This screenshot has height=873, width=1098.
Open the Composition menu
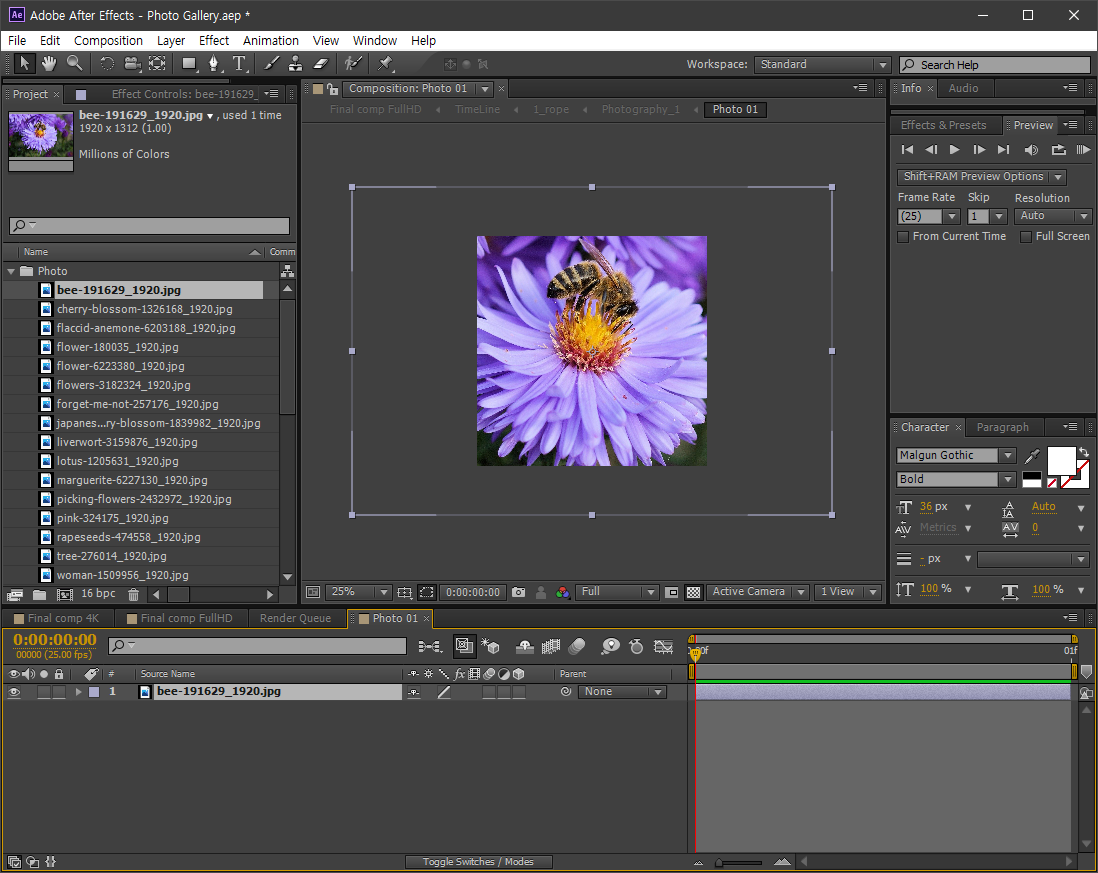point(108,41)
